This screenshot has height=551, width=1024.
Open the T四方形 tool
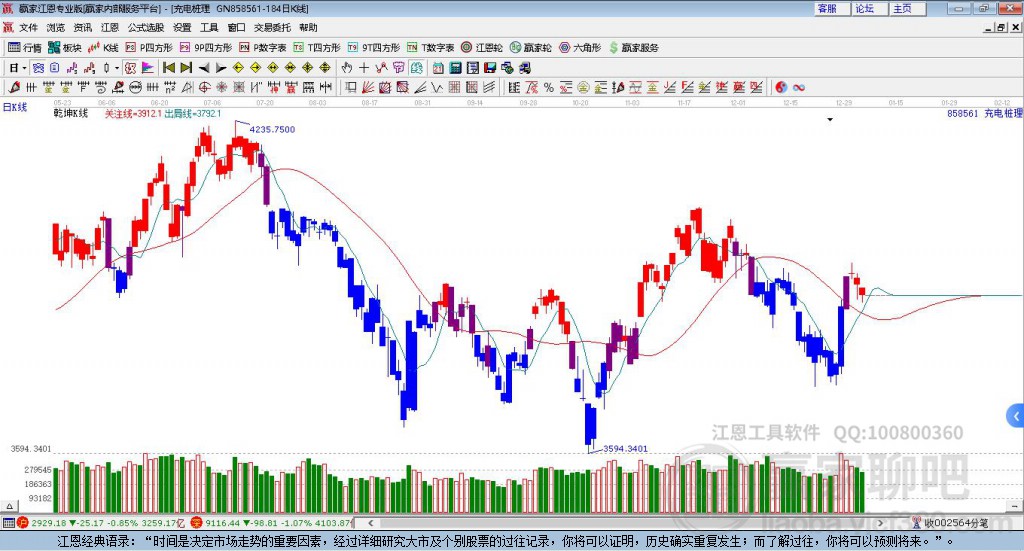point(317,48)
